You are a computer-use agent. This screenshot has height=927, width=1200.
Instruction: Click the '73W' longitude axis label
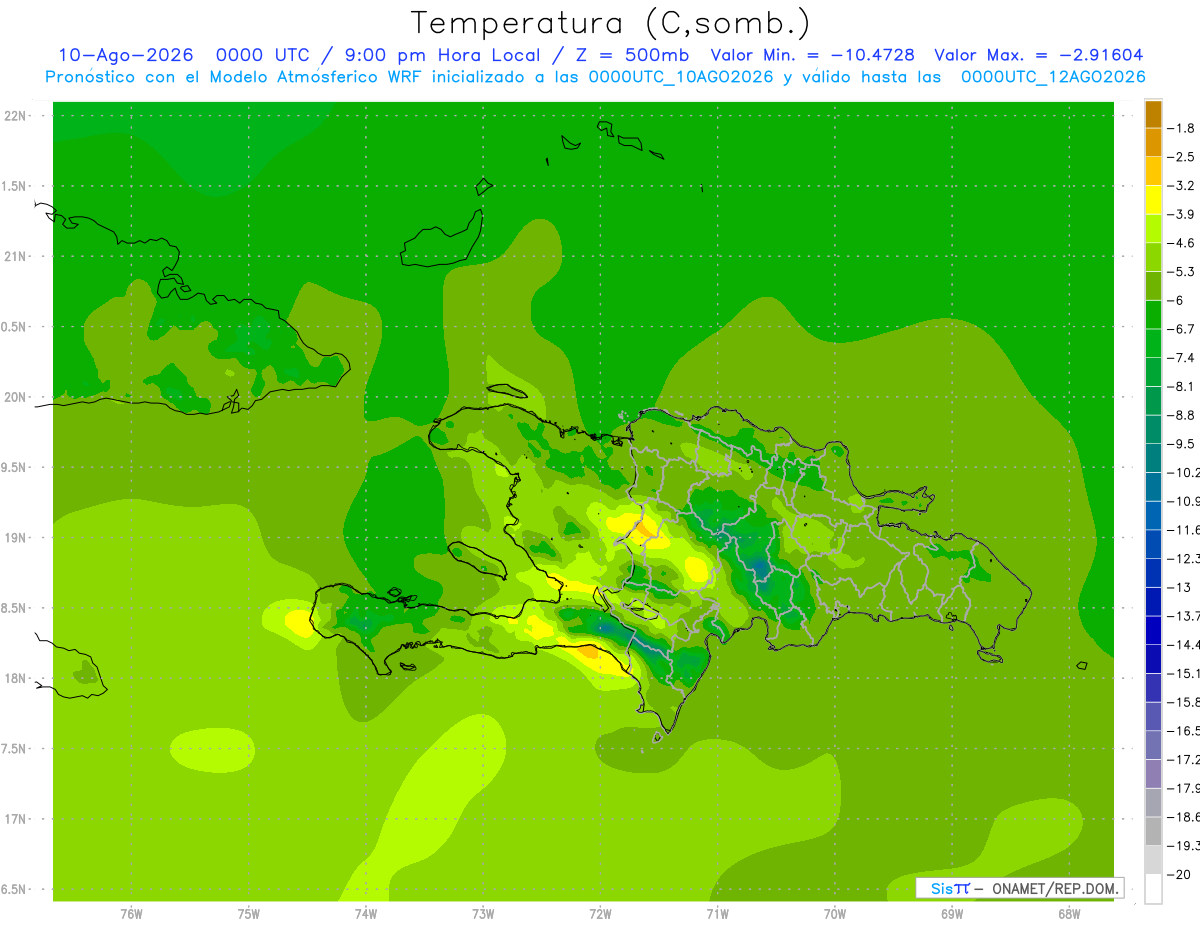[x=483, y=914]
